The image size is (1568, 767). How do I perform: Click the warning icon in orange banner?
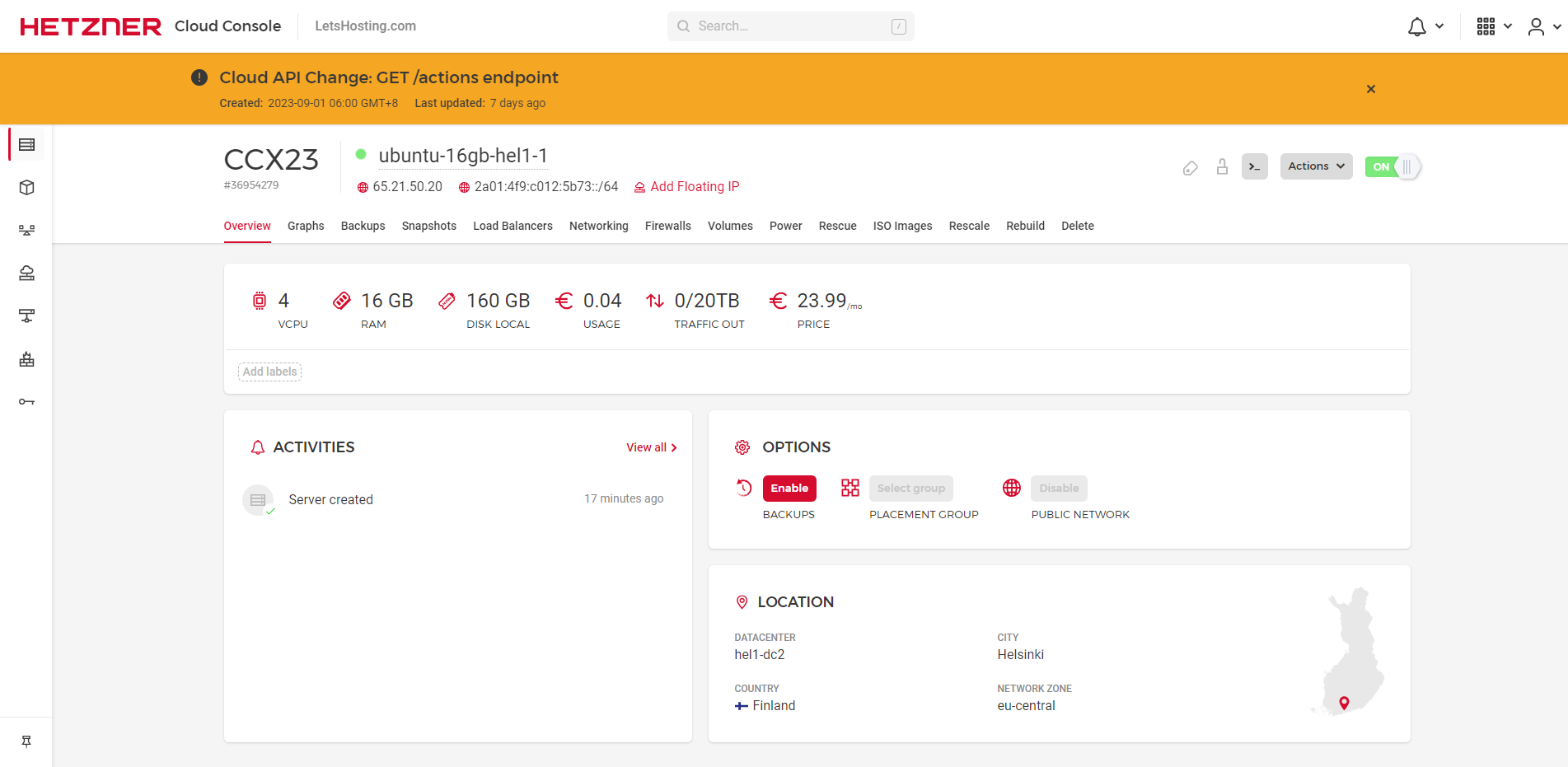click(x=199, y=77)
